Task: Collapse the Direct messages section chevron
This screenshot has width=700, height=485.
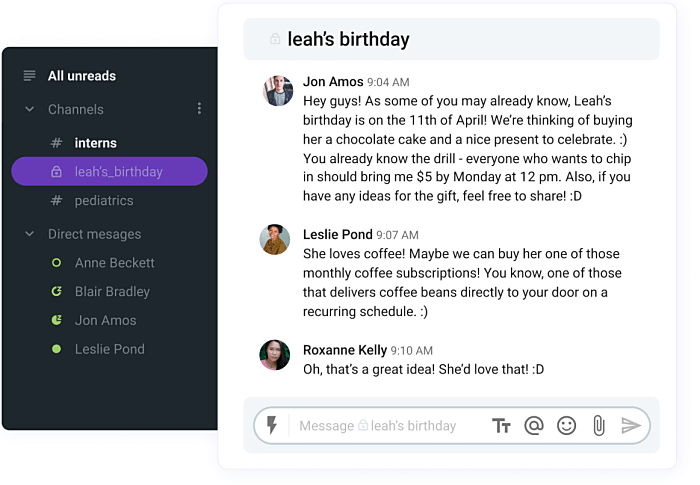Action: (29, 234)
